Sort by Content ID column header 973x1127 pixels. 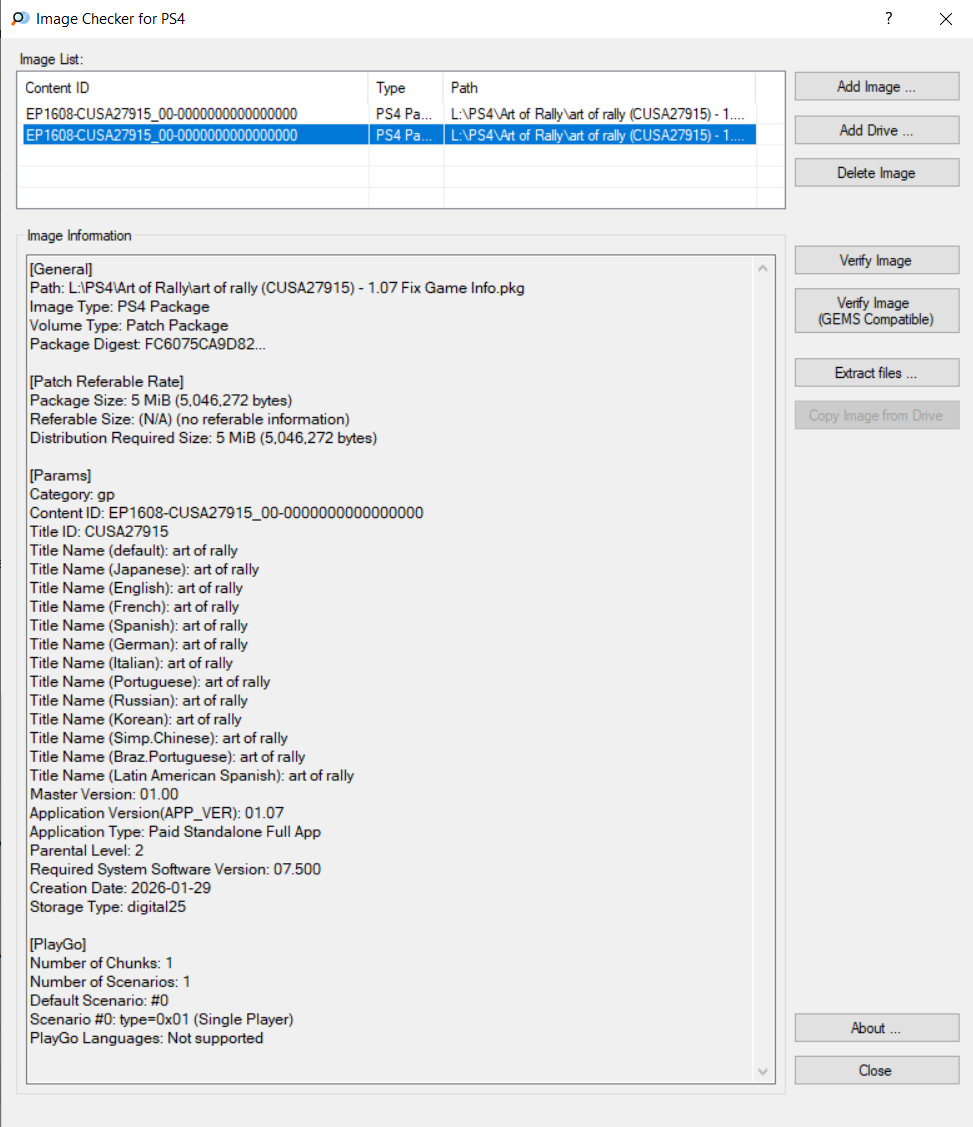(193, 88)
